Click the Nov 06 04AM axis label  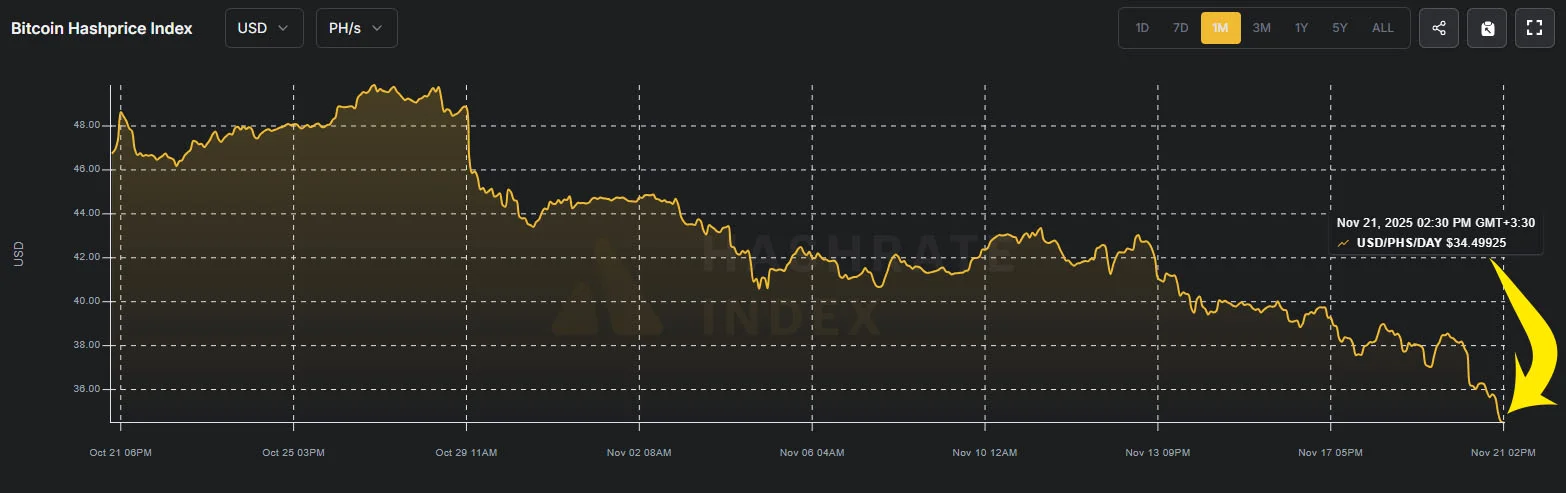tap(812, 453)
